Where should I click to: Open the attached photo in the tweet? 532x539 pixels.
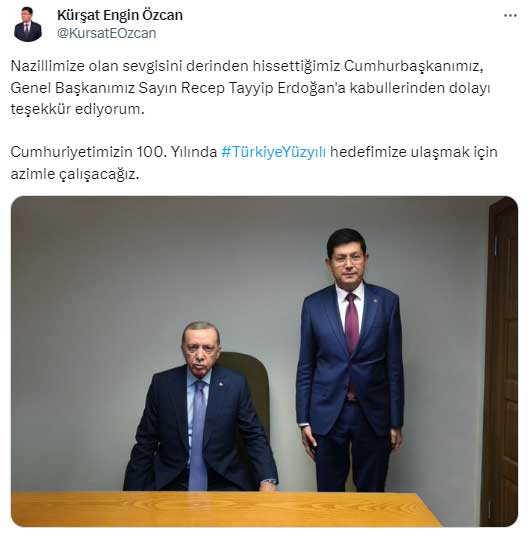coord(264,361)
